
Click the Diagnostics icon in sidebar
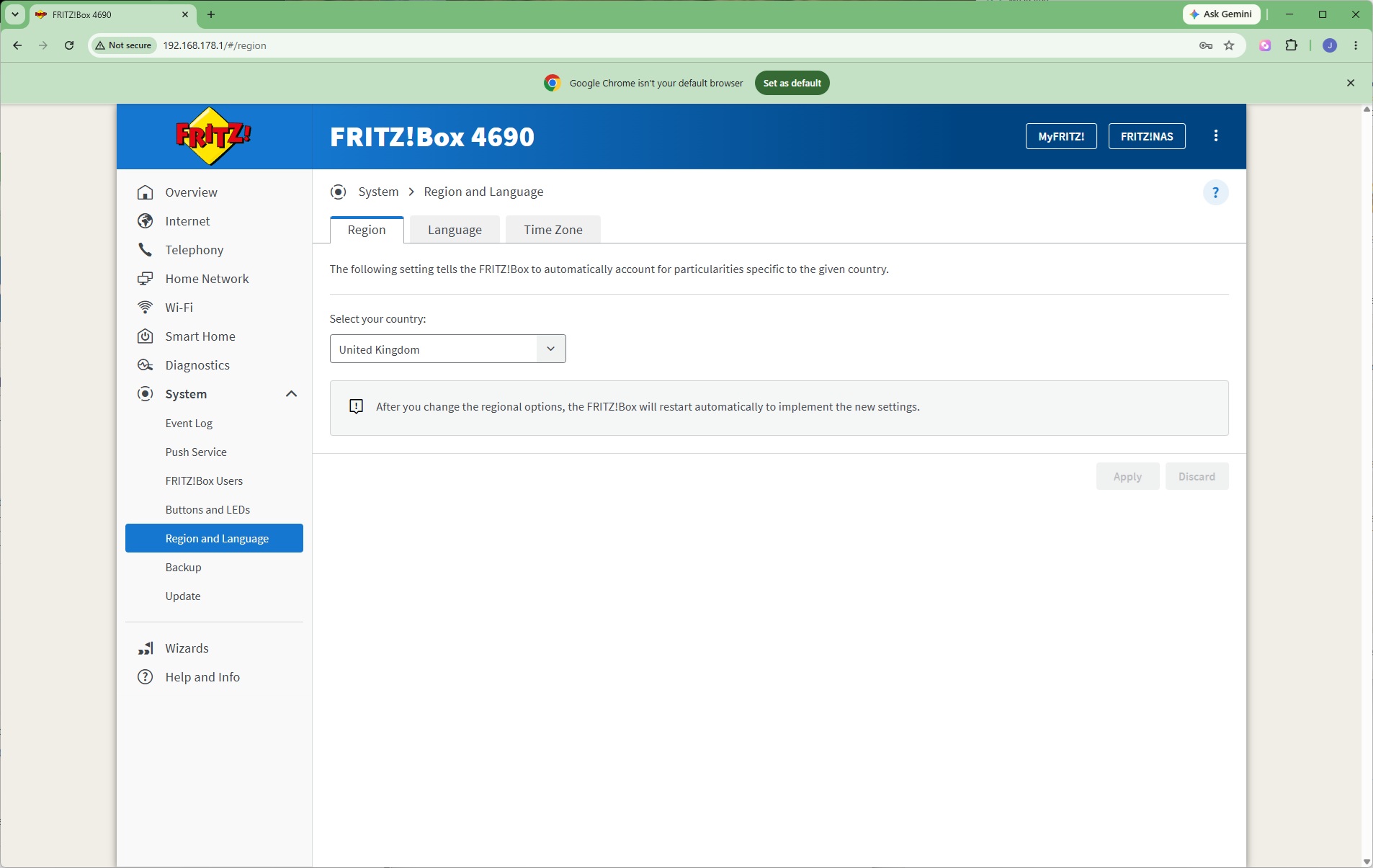point(146,365)
